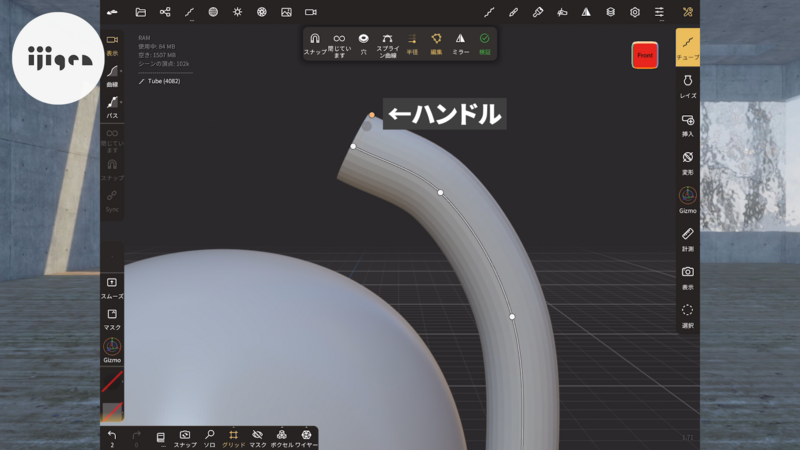The height and width of the screenshot is (450, 800).
Task: Select the チューブ (Tube) tool
Action: (688, 47)
